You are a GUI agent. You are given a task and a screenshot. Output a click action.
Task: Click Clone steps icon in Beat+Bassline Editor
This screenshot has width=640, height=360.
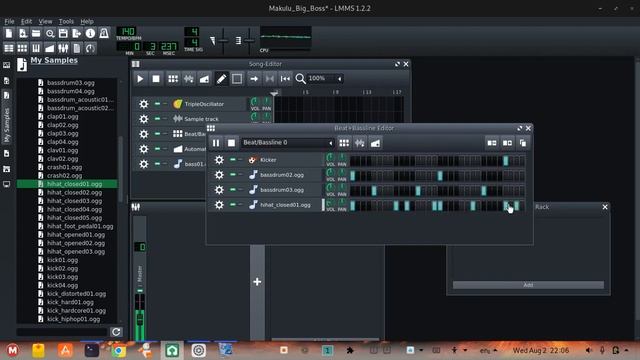pyautogui.click(x=523, y=143)
